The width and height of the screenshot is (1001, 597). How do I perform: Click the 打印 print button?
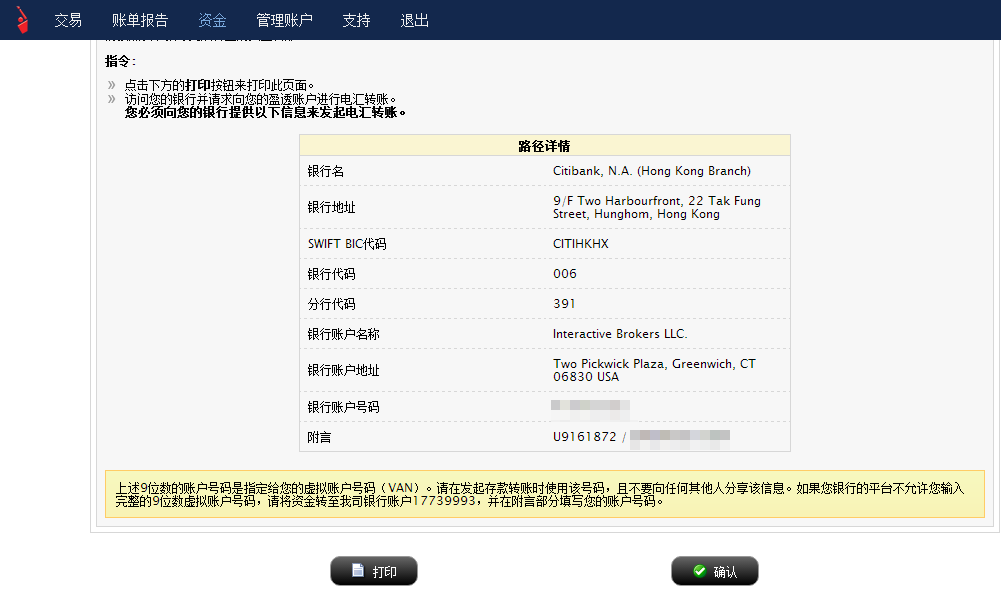click(x=373, y=571)
